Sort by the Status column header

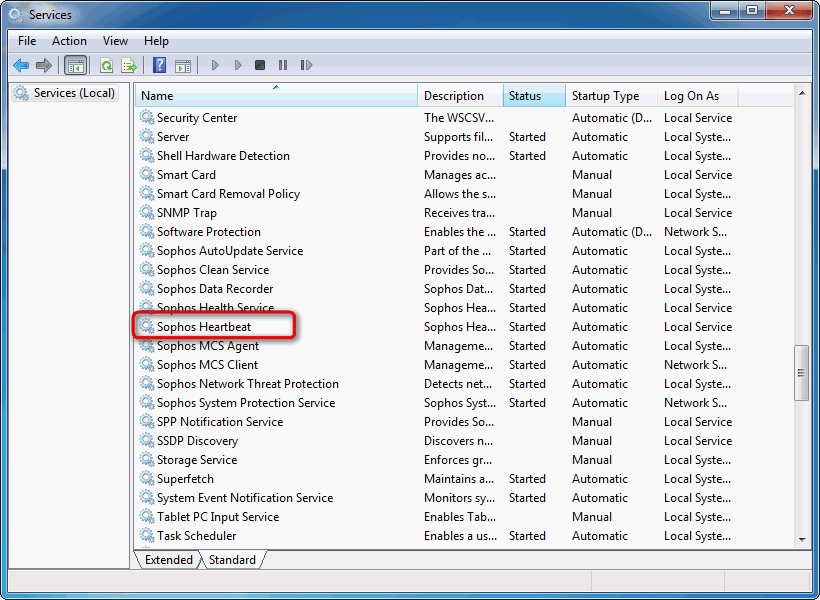coord(534,96)
